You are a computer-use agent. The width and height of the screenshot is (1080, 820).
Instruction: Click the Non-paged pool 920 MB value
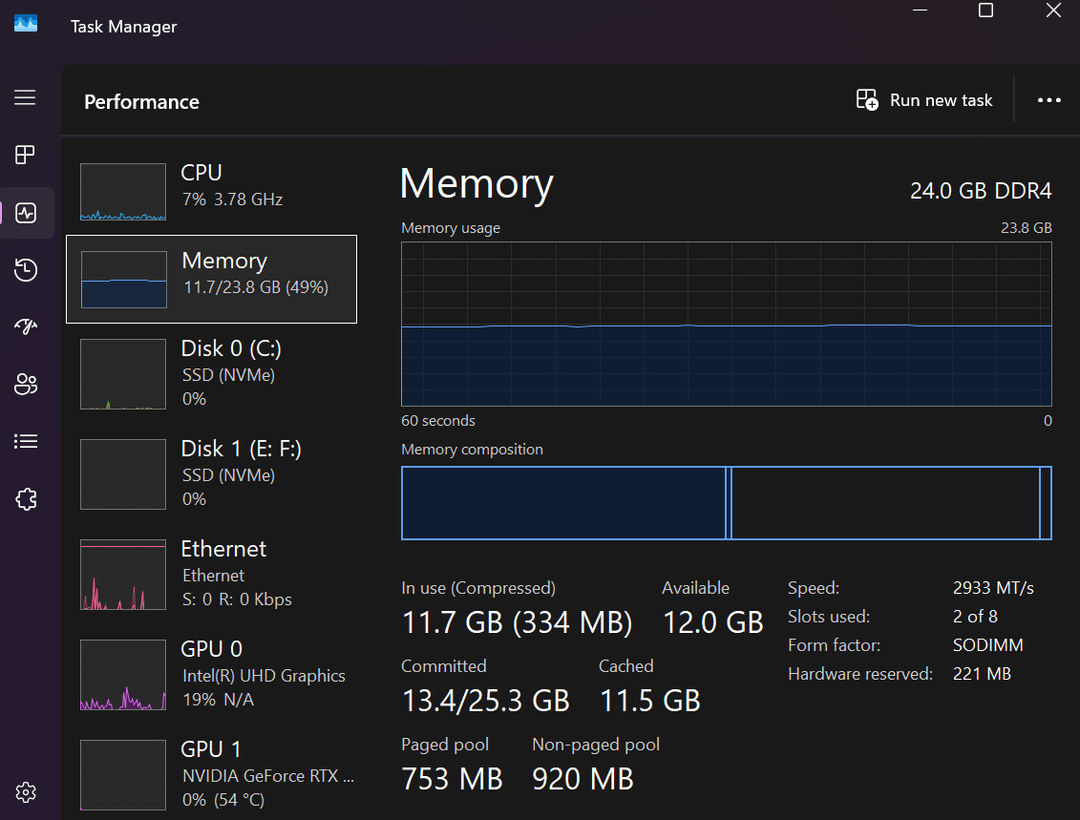click(x=583, y=779)
